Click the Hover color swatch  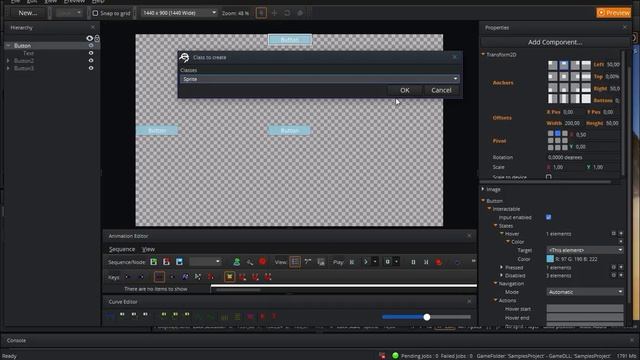point(550,259)
